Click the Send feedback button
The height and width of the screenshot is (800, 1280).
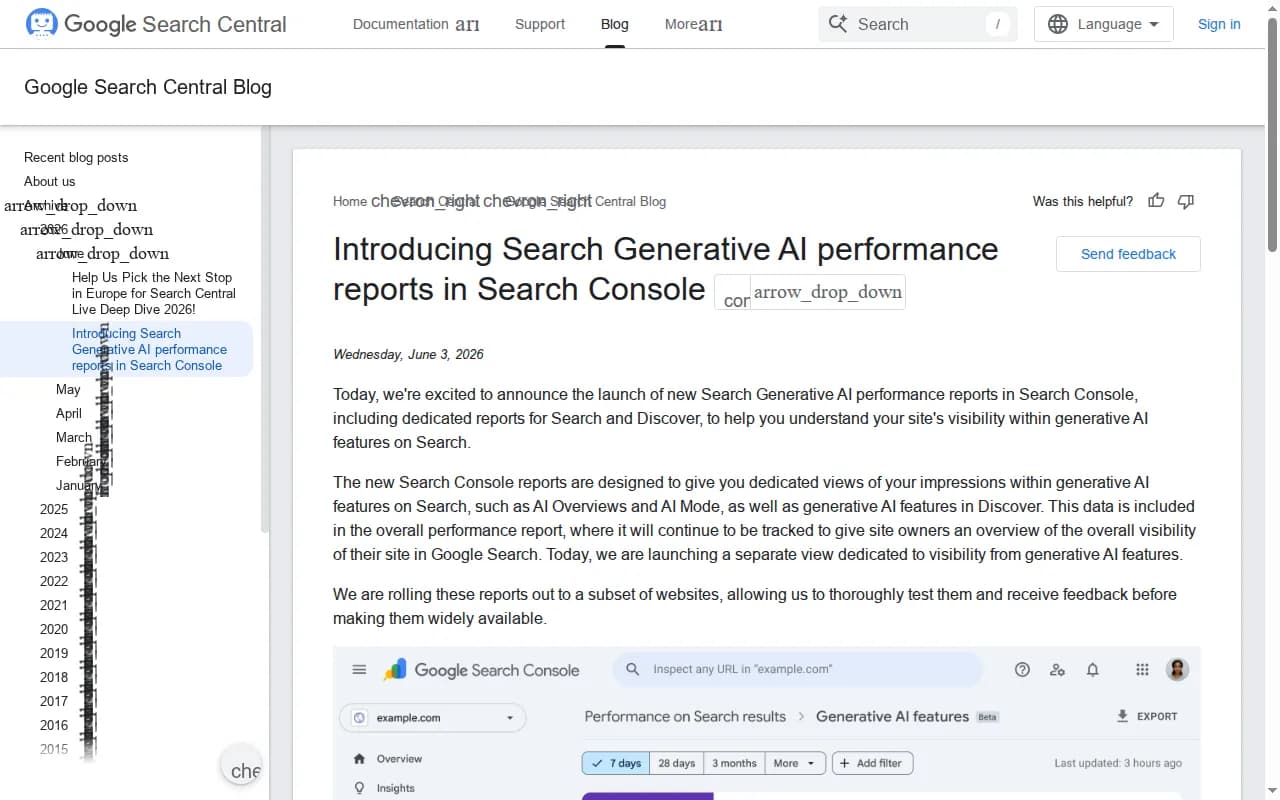tap(1128, 254)
